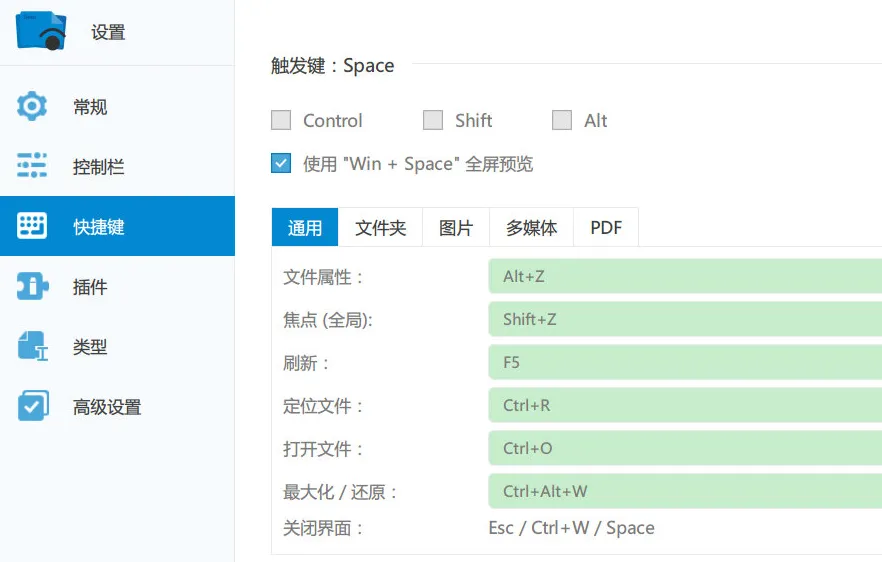Disable "Win + Space" 全屏预览 checkbox
This screenshot has width=882, height=562.
click(282, 164)
